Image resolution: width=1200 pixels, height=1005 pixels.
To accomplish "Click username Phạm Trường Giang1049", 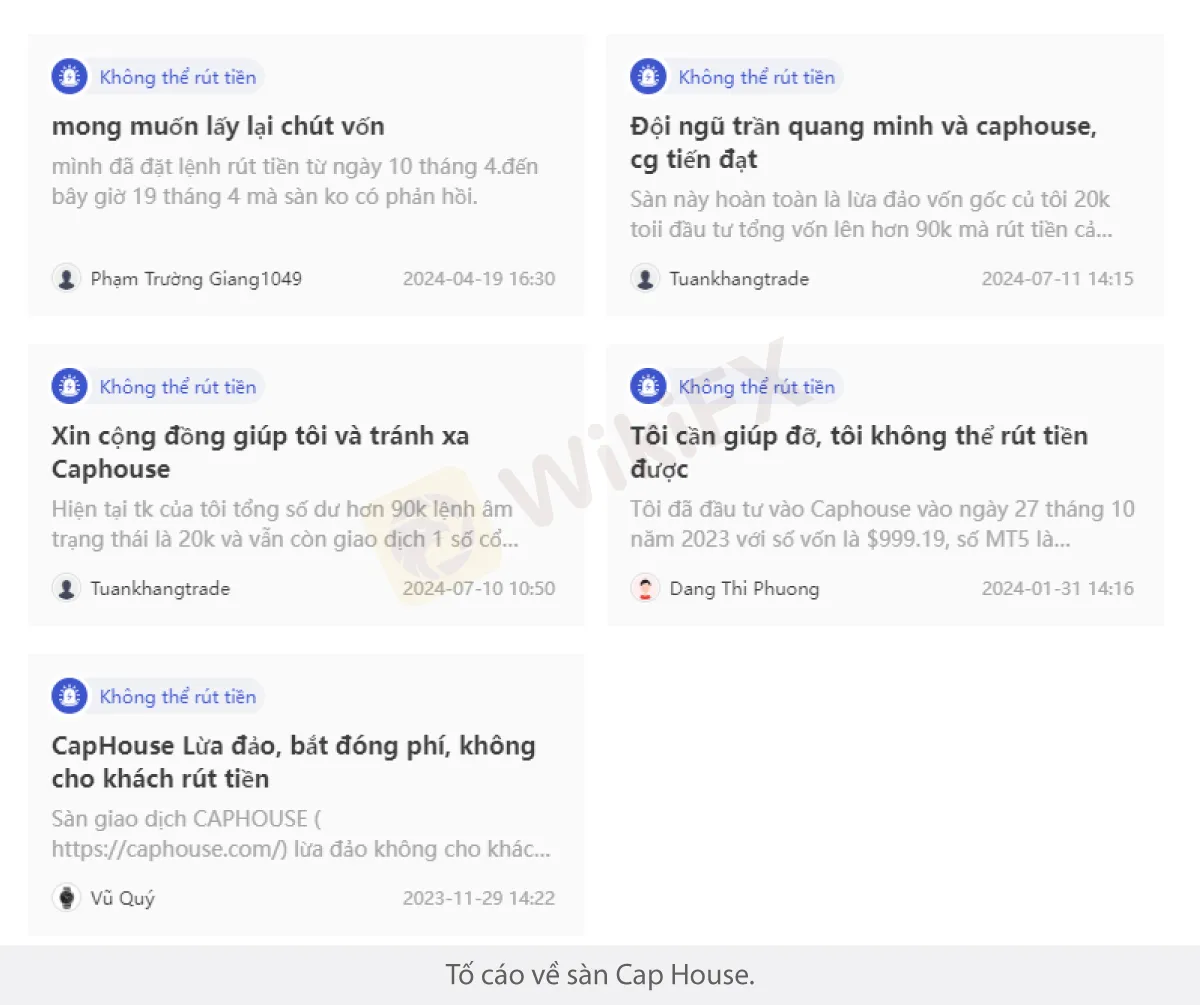I will 196,279.
